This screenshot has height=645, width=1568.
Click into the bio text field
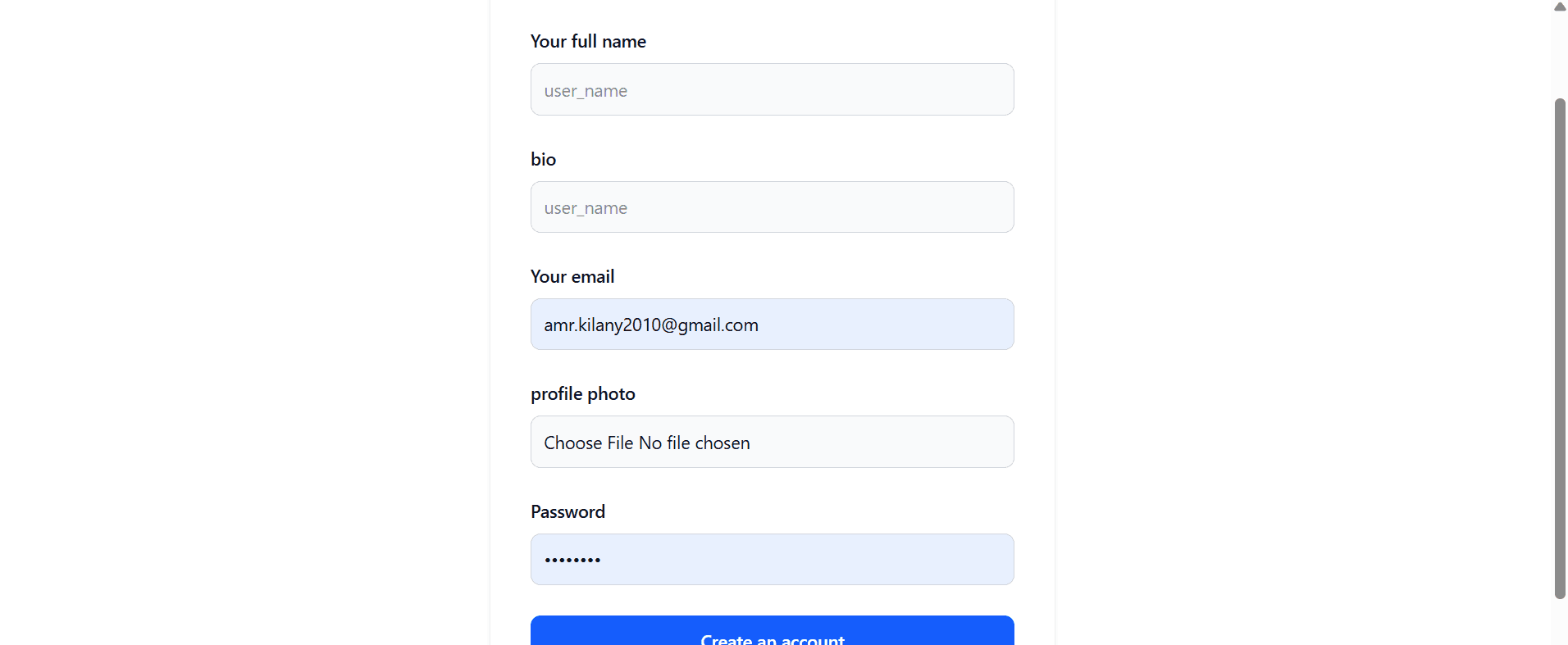(772, 207)
